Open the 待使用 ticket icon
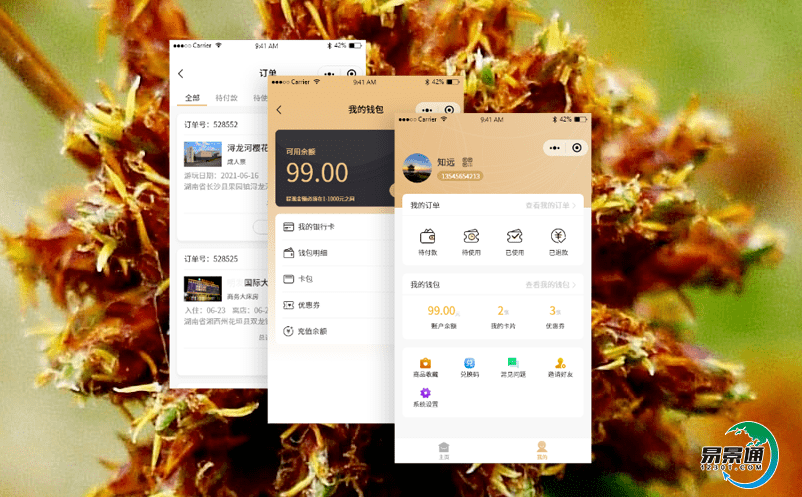The width and height of the screenshot is (802, 497). (471, 236)
